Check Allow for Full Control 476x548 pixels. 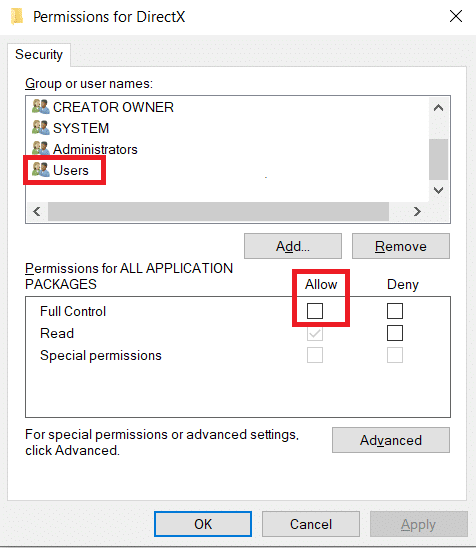coord(315,311)
